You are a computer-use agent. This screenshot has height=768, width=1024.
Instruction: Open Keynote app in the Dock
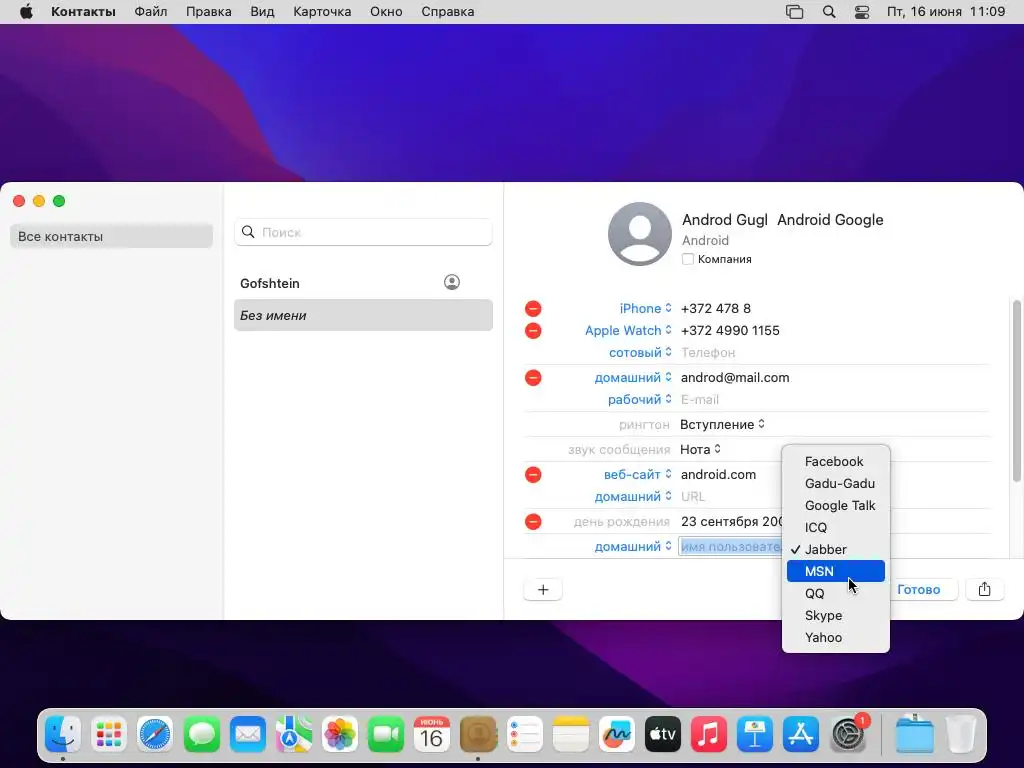click(x=755, y=734)
